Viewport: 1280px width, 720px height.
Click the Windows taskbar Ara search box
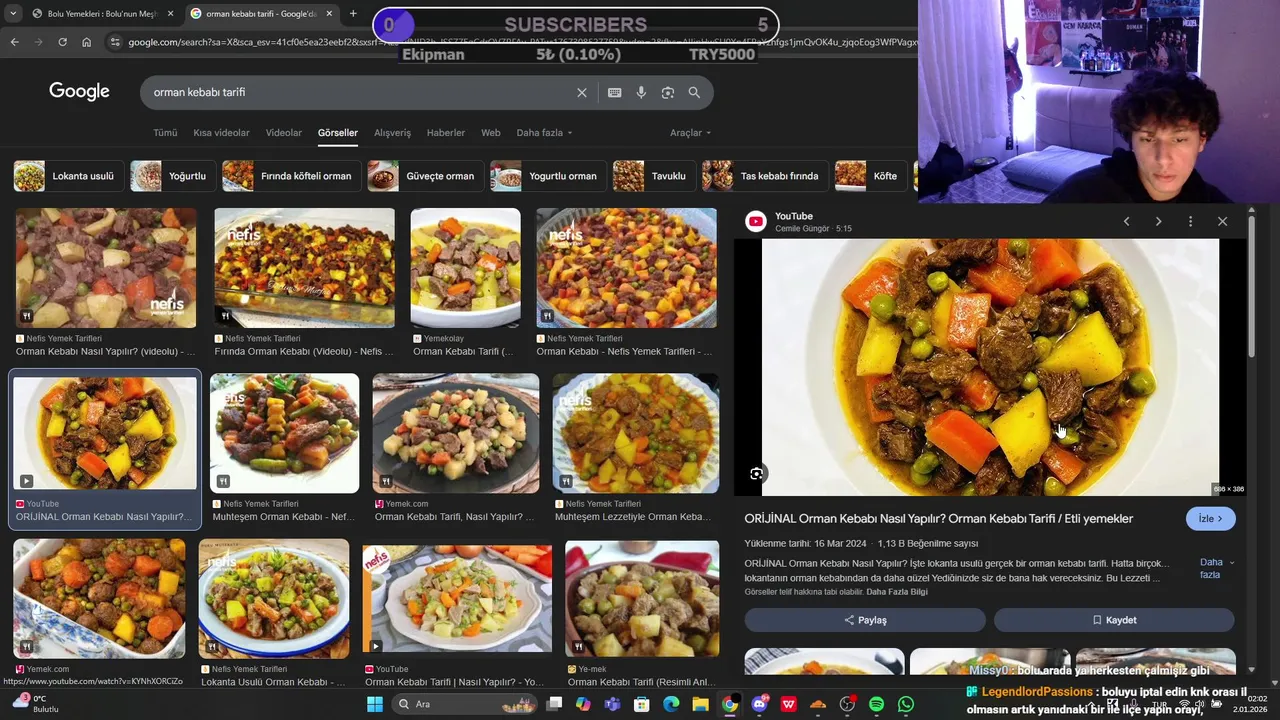(x=465, y=704)
